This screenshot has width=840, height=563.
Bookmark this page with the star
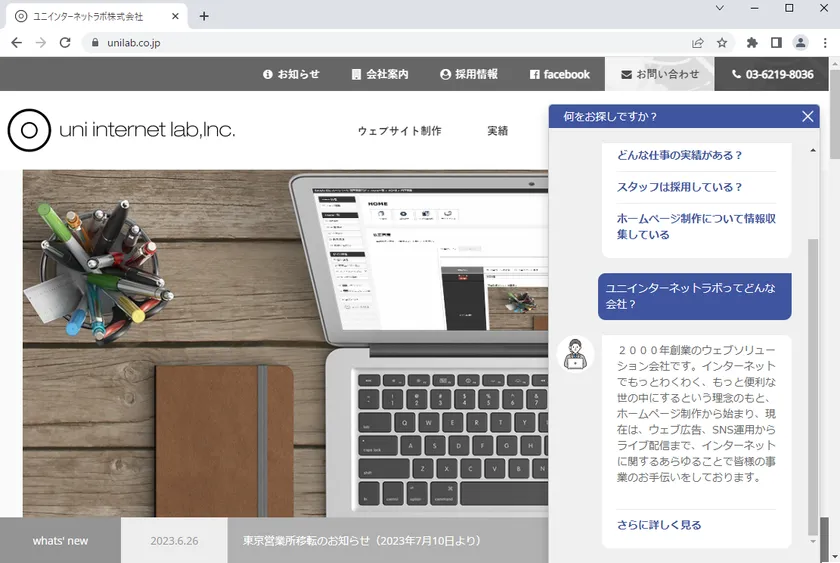tap(722, 43)
